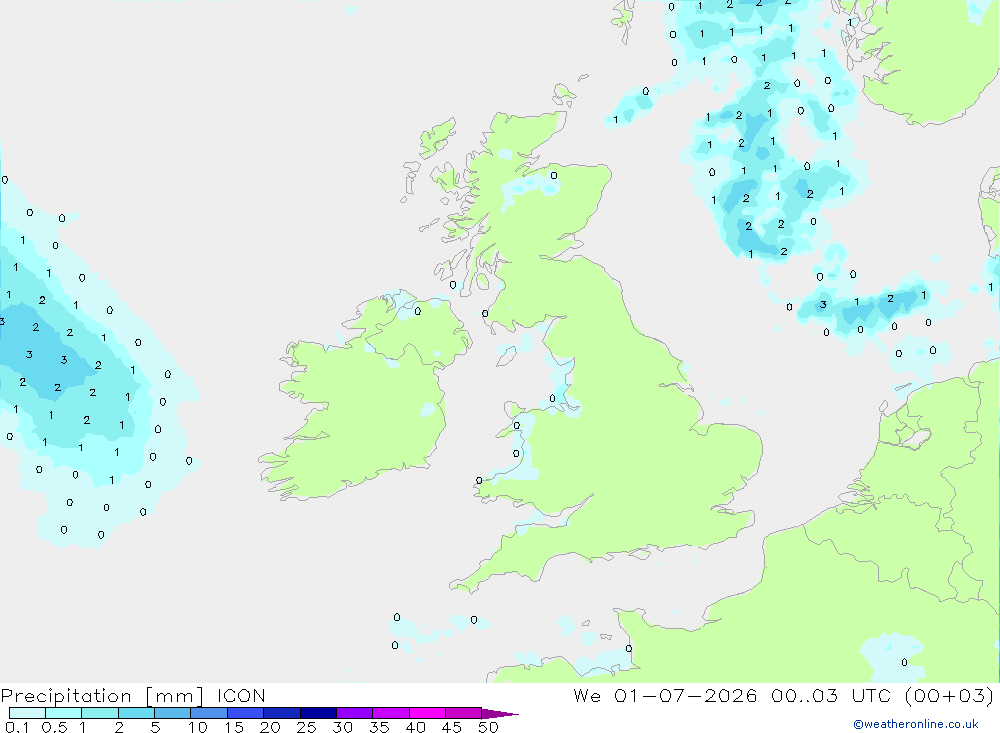Viewport: 1000px width, 733px height.
Task: Click the 'We 01-07-2026 00..03 UTC (00+03)' timestamp
Action: [x=783, y=696]
